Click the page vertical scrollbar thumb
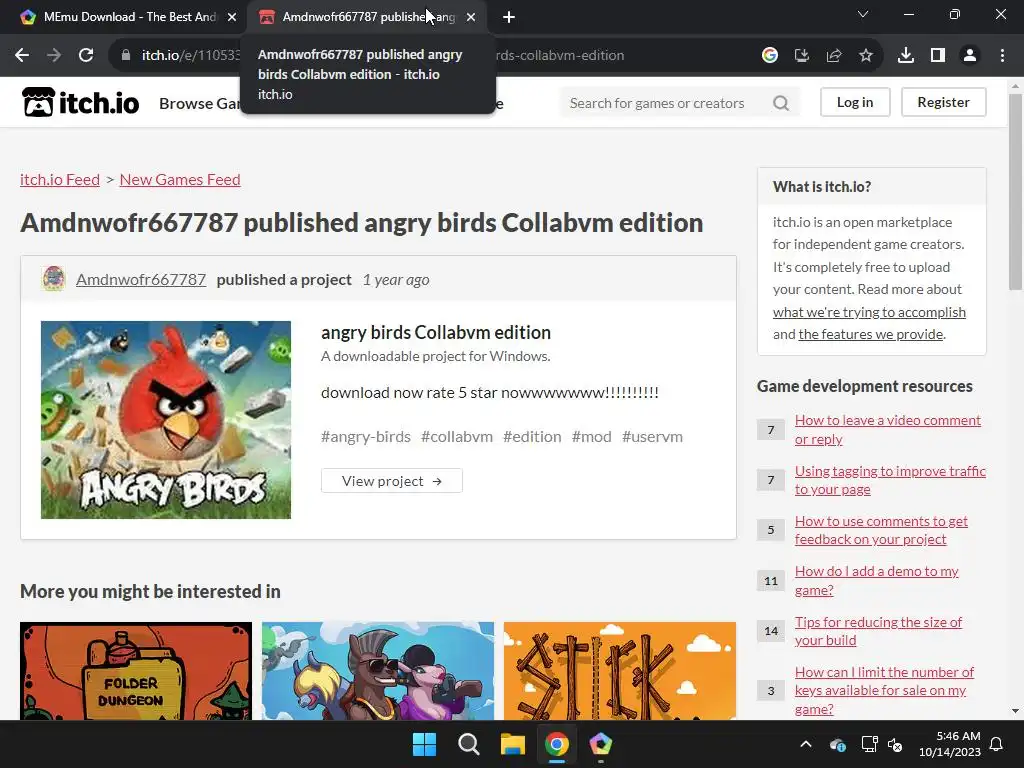Screen dimensions: 1024x768 pos(1015,191)
